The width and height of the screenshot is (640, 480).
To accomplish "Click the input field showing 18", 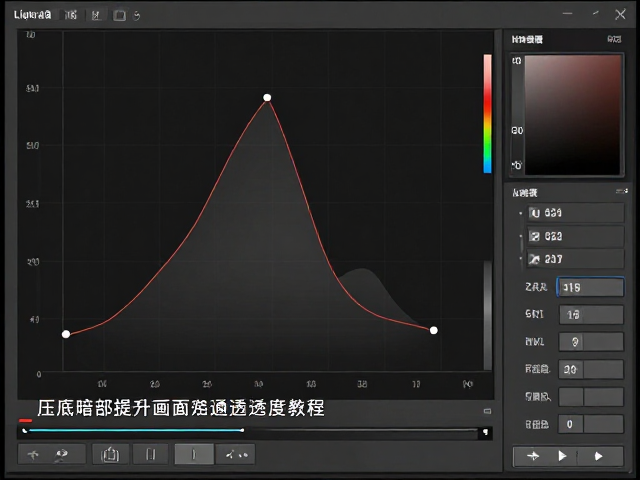I will click(x=591, y=314).
